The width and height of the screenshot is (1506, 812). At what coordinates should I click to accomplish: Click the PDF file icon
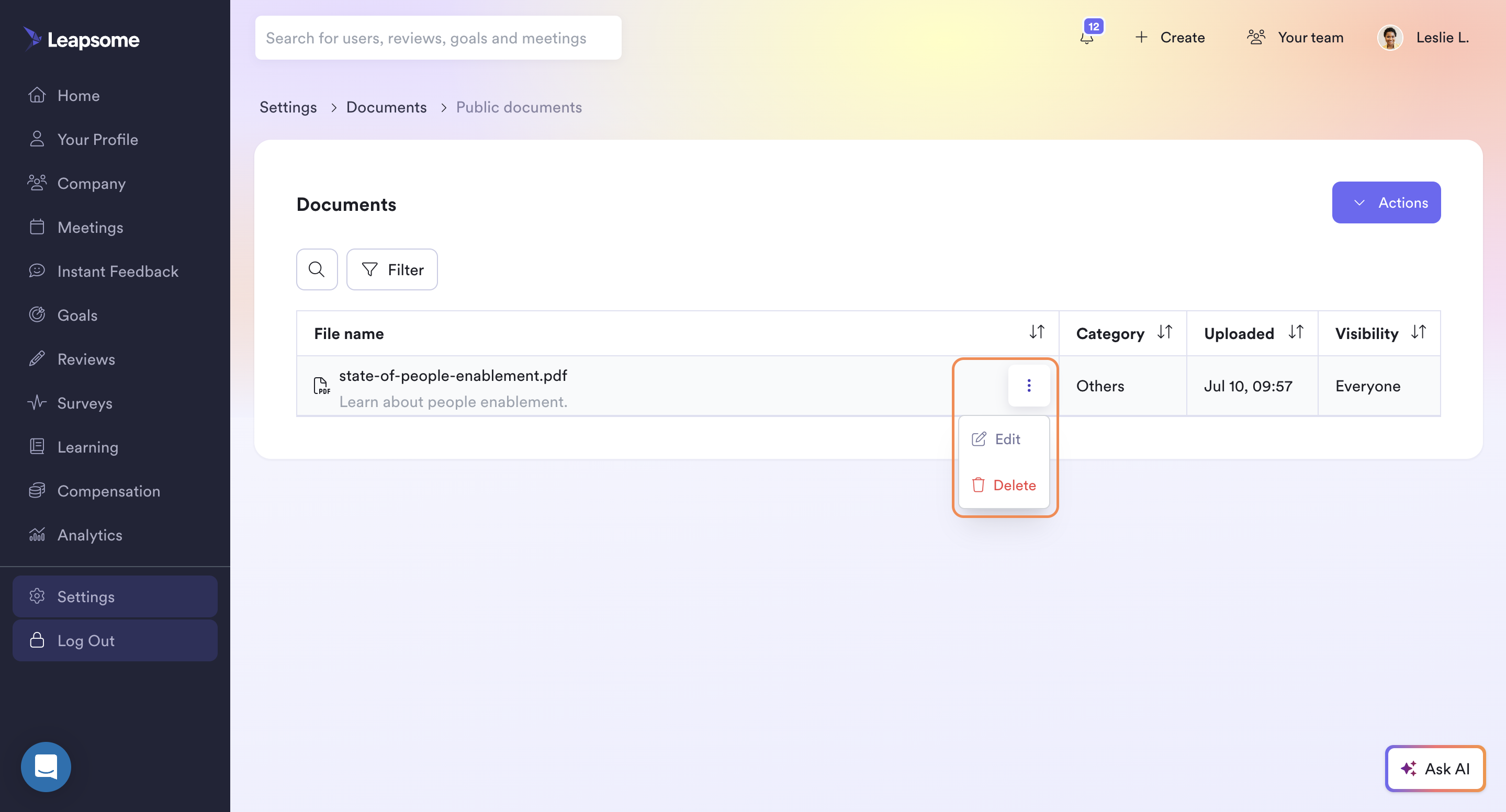tap(321, 386)
